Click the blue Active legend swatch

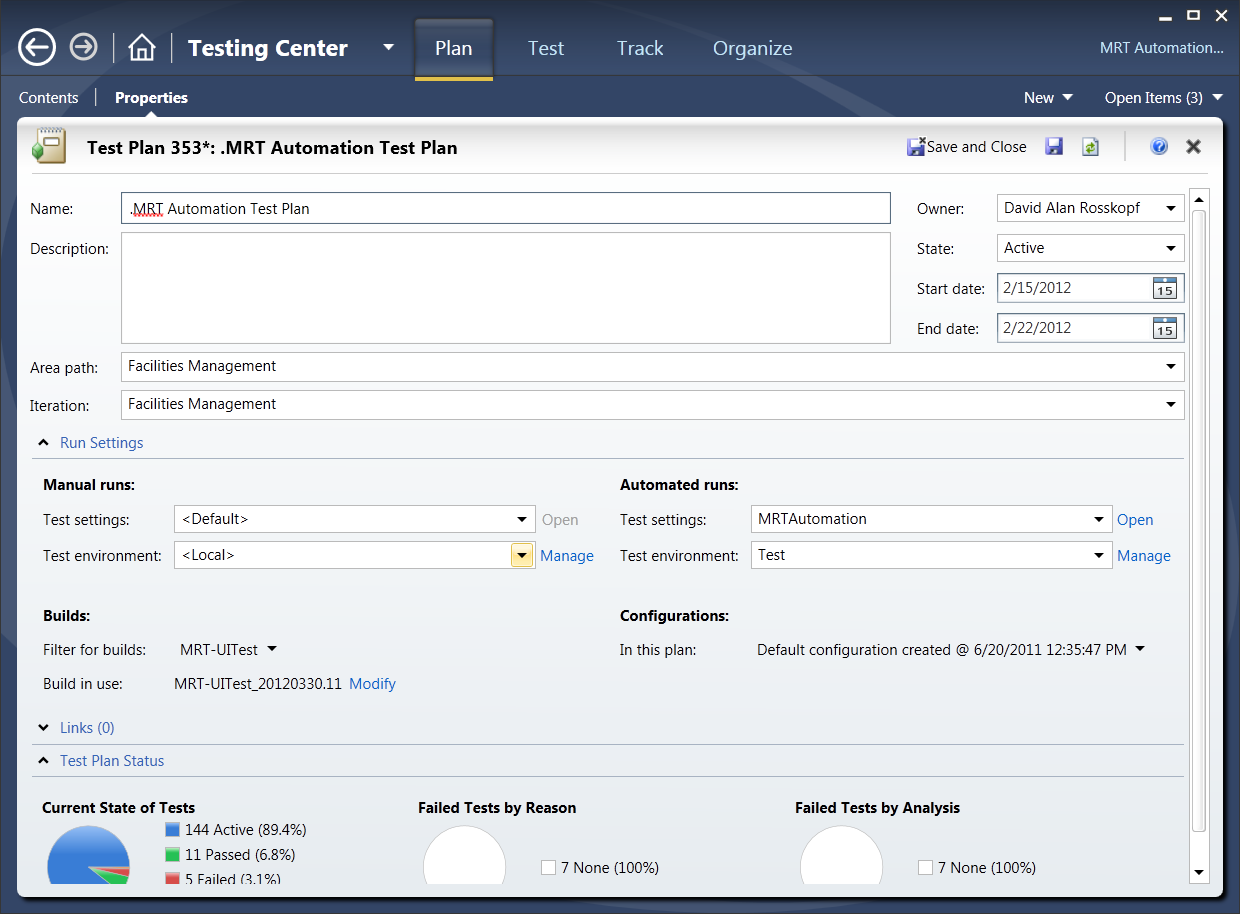pyautogui.click(x=172, y=830)
